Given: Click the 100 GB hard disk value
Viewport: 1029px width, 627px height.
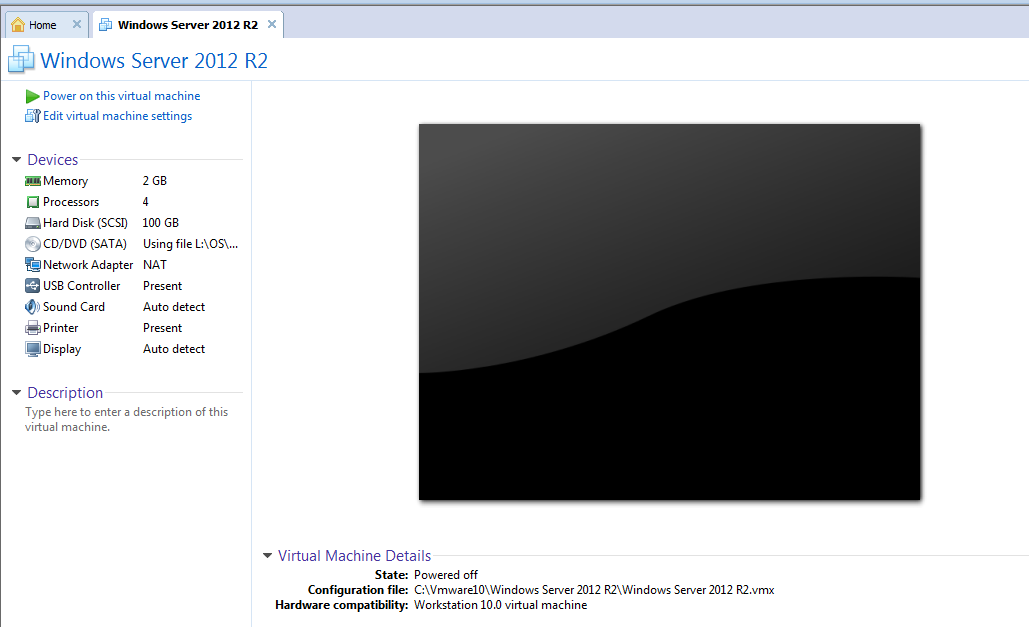Looking at the screenshot, I should pos(161,223).
